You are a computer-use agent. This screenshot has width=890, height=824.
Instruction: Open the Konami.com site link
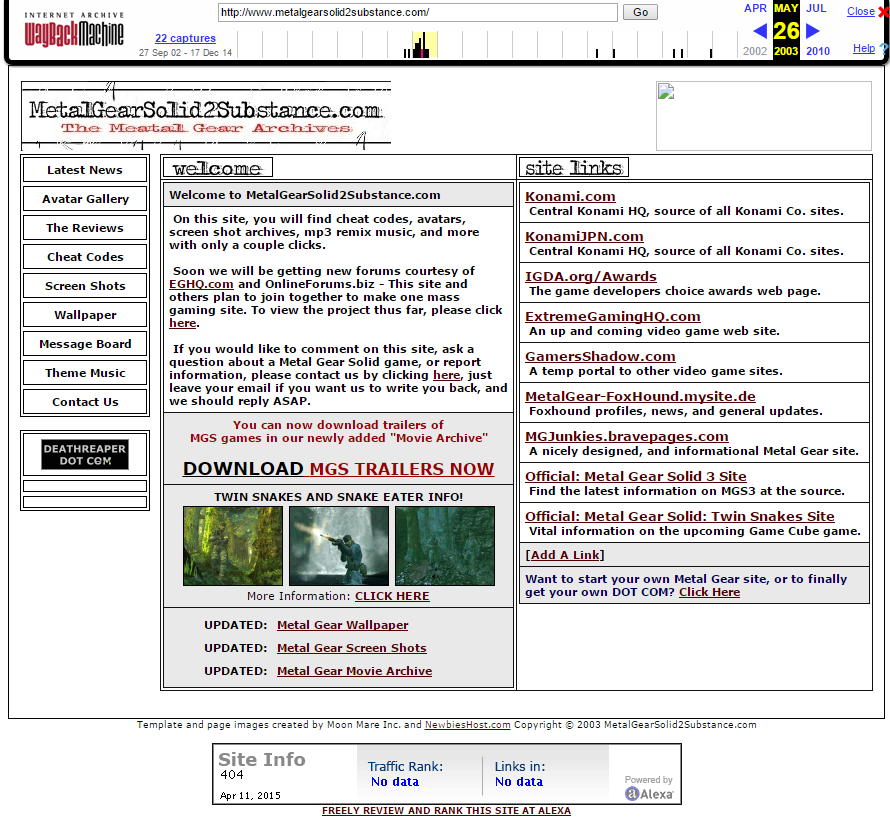(570, 197)
